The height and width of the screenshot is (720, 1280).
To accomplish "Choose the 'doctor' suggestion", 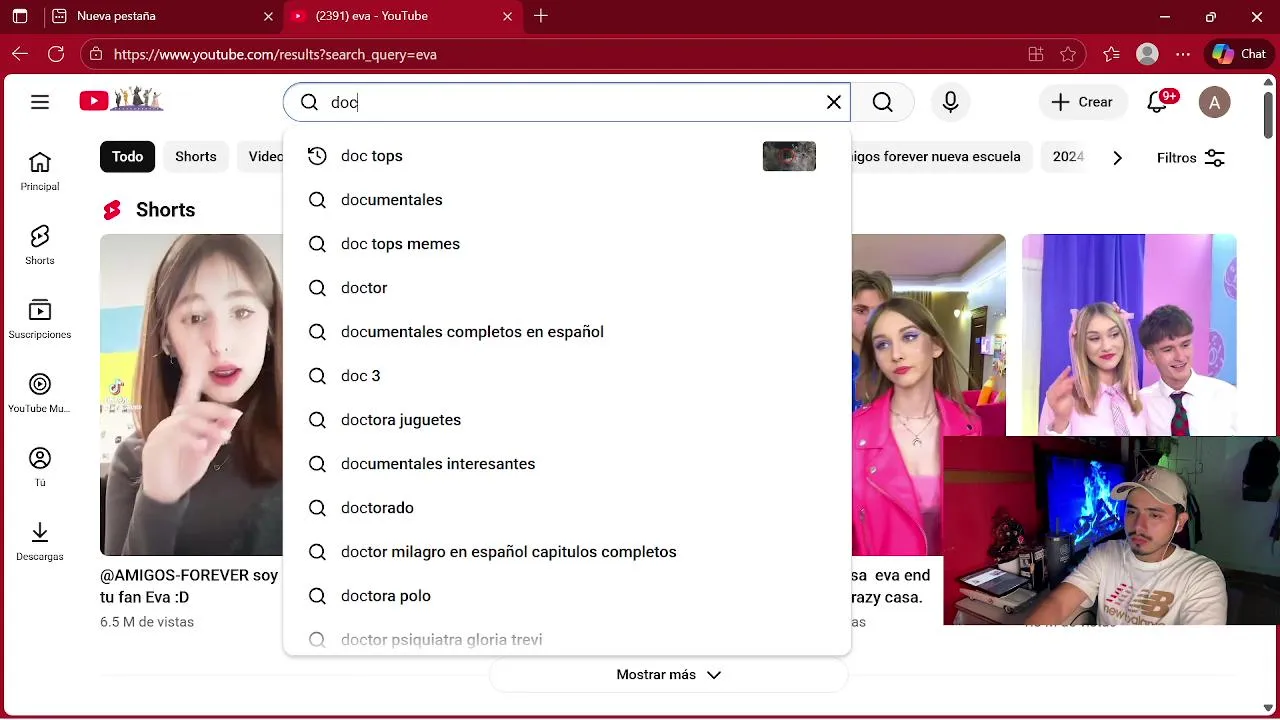I will pyautogui.click(x=567, y=288).
